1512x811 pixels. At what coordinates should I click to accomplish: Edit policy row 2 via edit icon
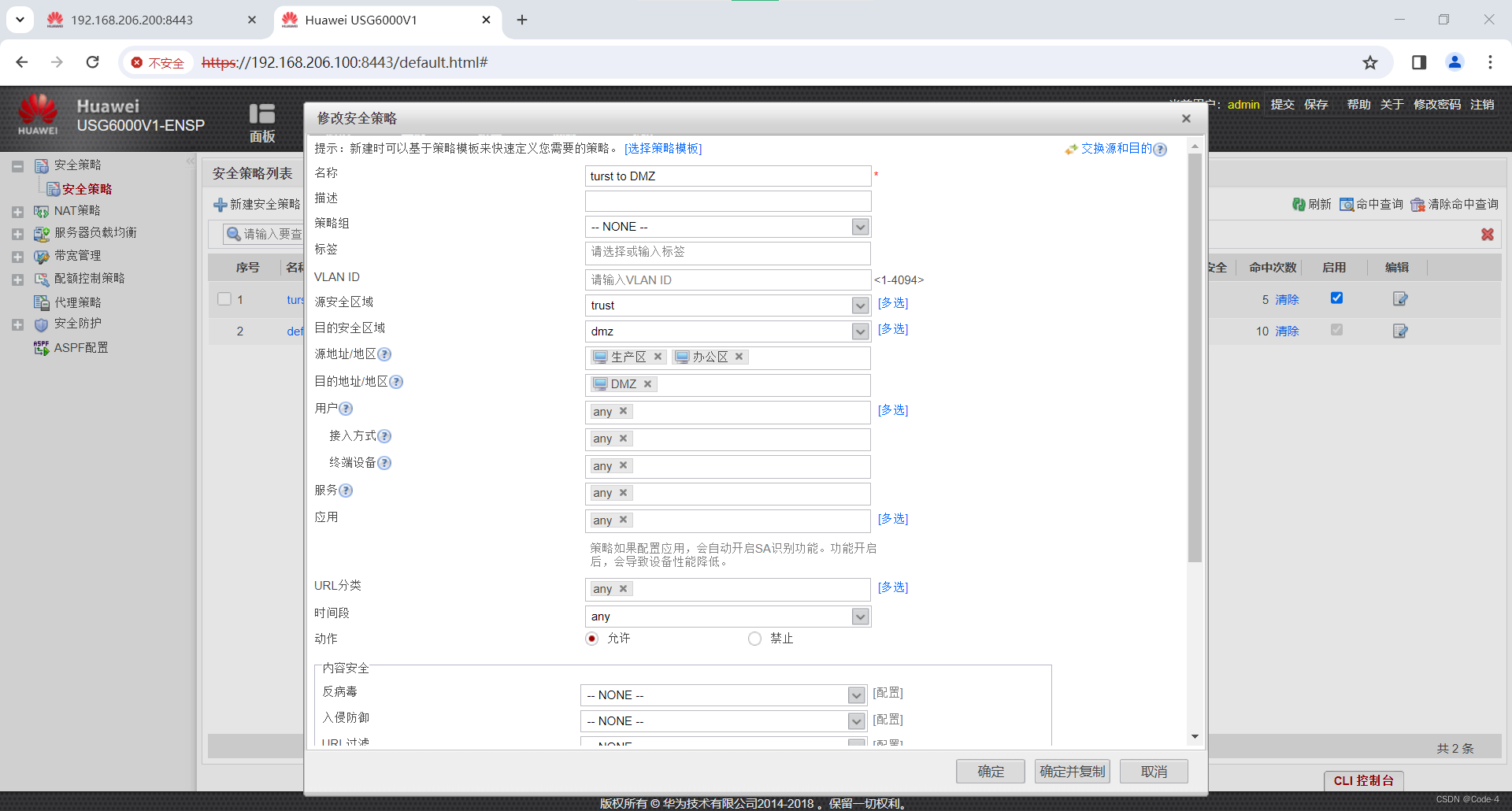1399,331
